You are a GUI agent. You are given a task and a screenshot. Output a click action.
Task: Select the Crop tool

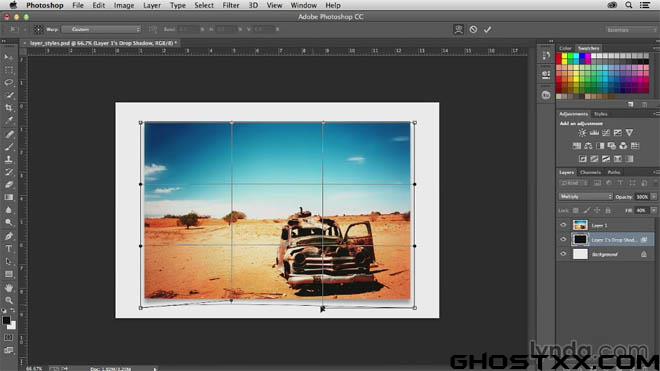[8, 108]
